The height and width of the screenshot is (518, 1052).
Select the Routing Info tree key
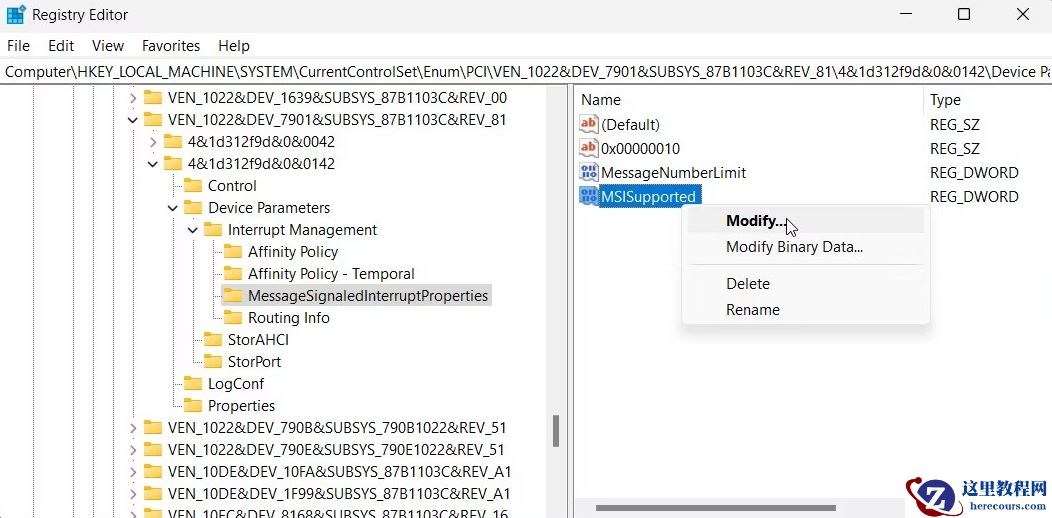coord(288,318)
